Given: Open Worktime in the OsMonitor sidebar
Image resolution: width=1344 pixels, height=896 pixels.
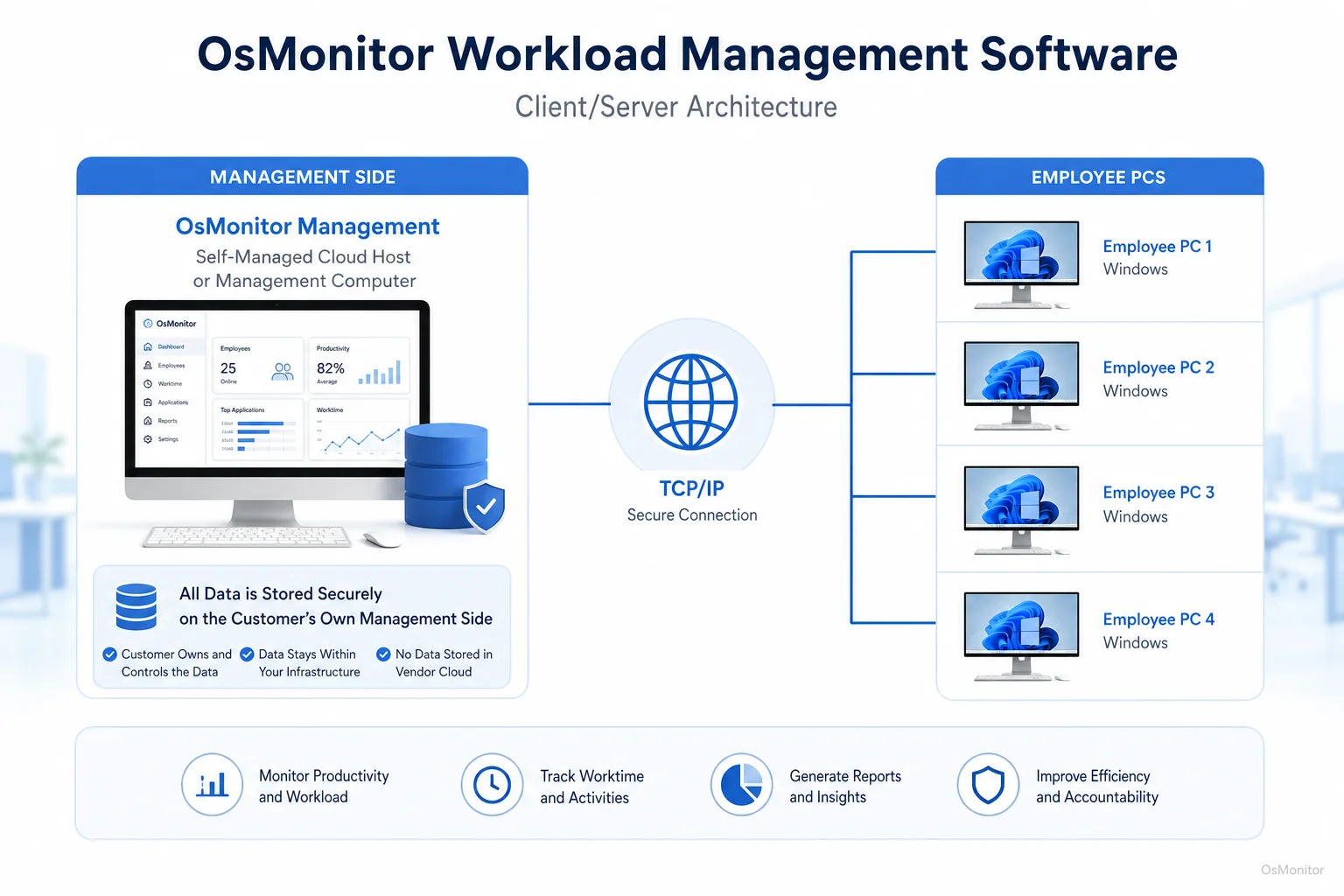Looking at the screenshot, I should pos(164,384).
